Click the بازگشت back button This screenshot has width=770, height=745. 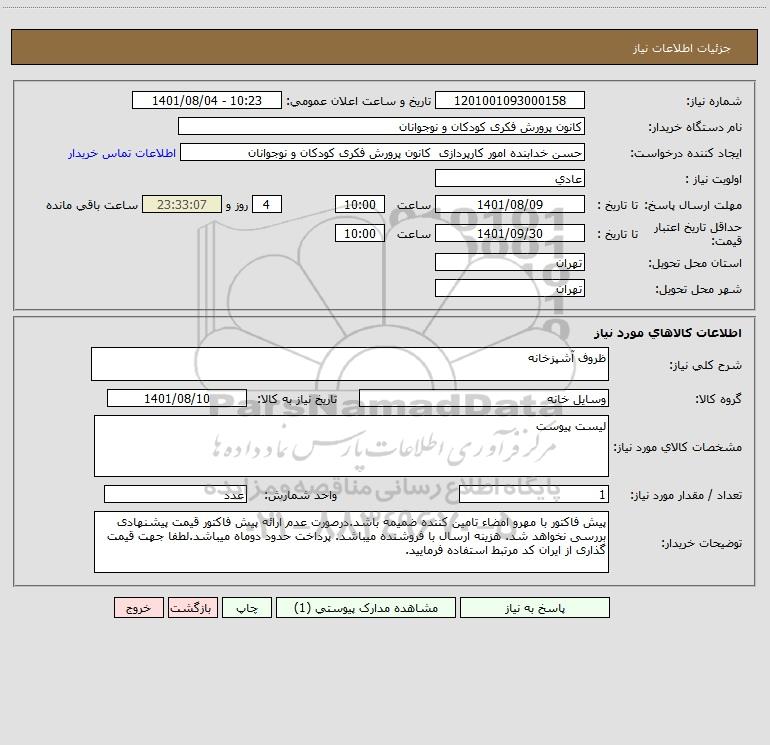coord(192,607)
